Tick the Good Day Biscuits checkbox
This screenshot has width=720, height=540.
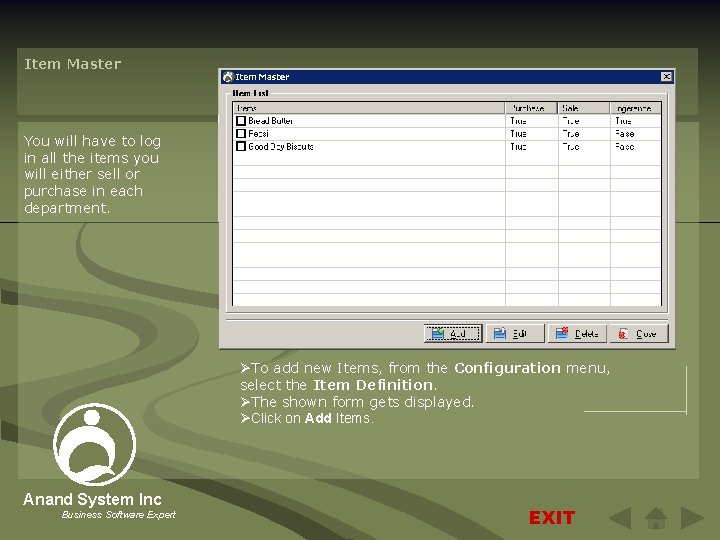pyautogui.click(x=241, y=146)
